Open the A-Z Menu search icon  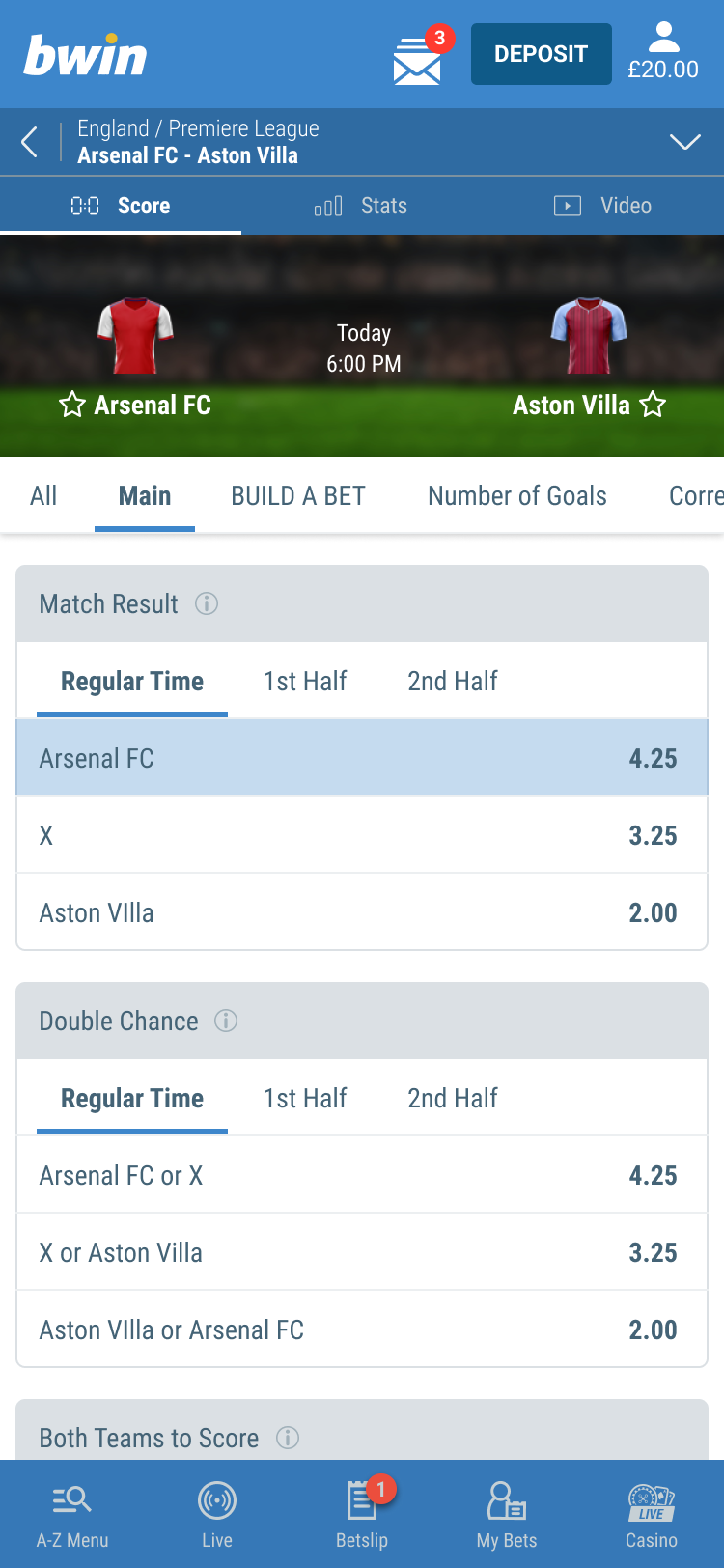tap(72, 1499)
